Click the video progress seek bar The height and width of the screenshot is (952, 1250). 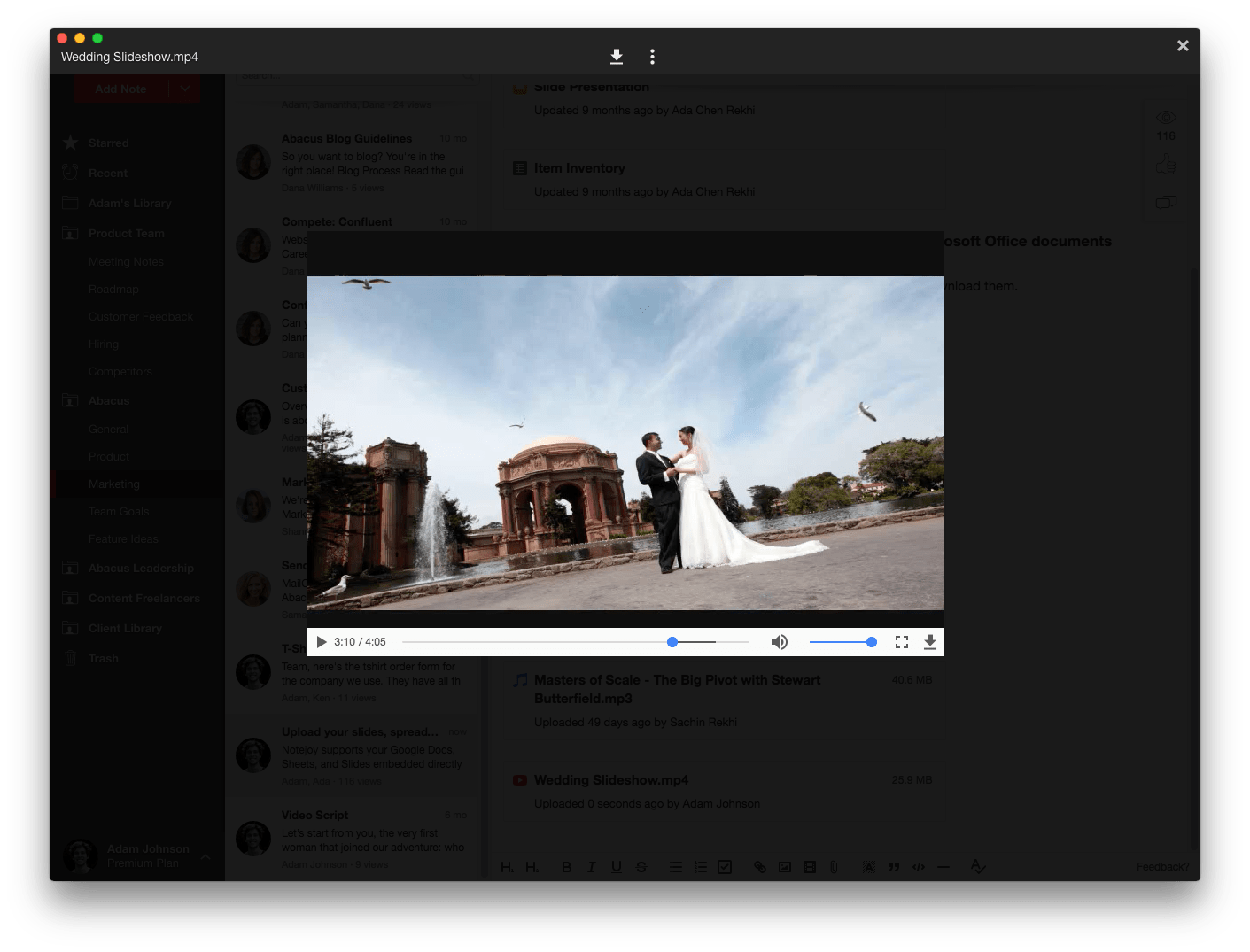(x=576, y=642)
